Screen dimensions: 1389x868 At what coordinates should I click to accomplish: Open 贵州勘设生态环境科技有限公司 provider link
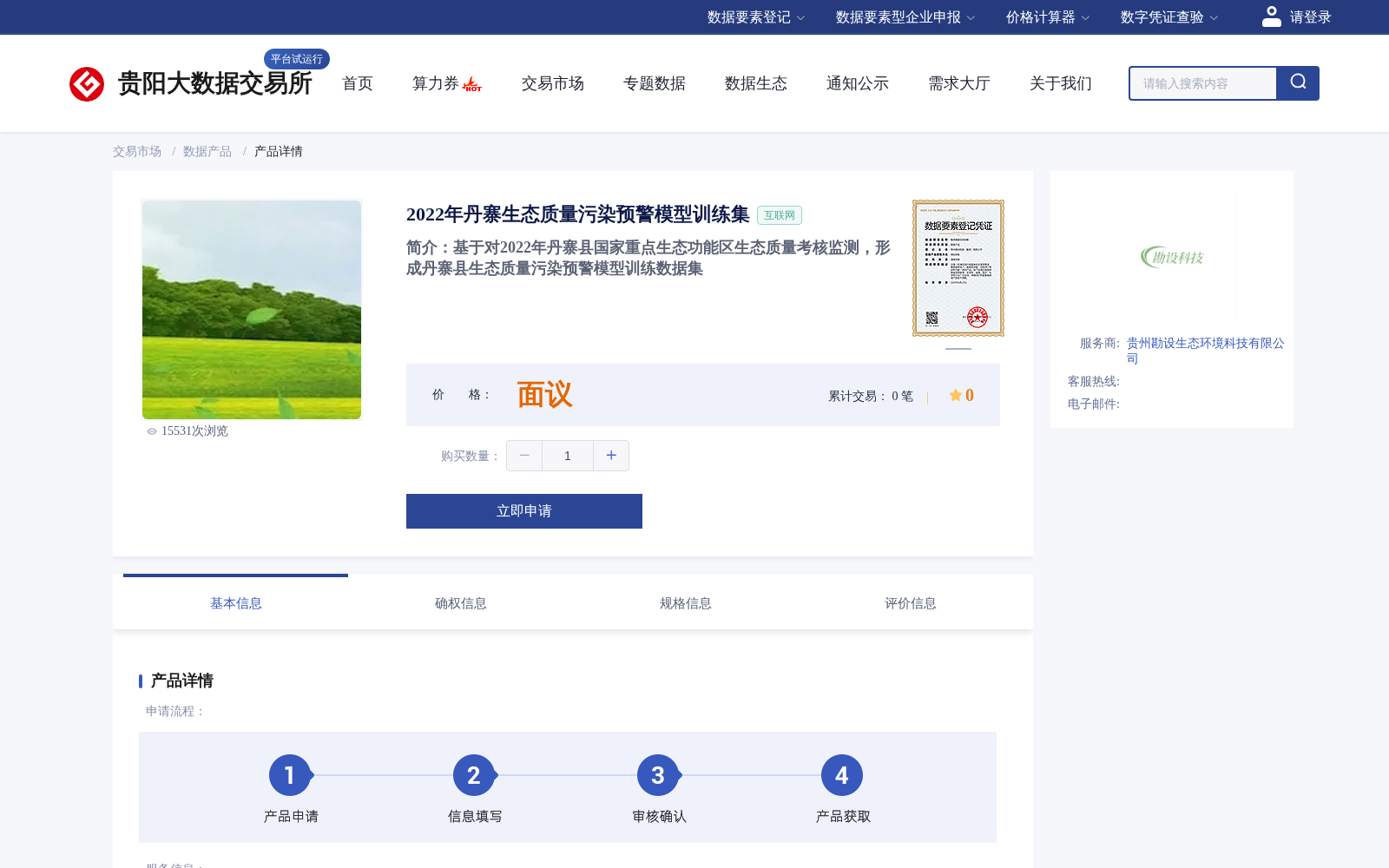coord(1205,351)
